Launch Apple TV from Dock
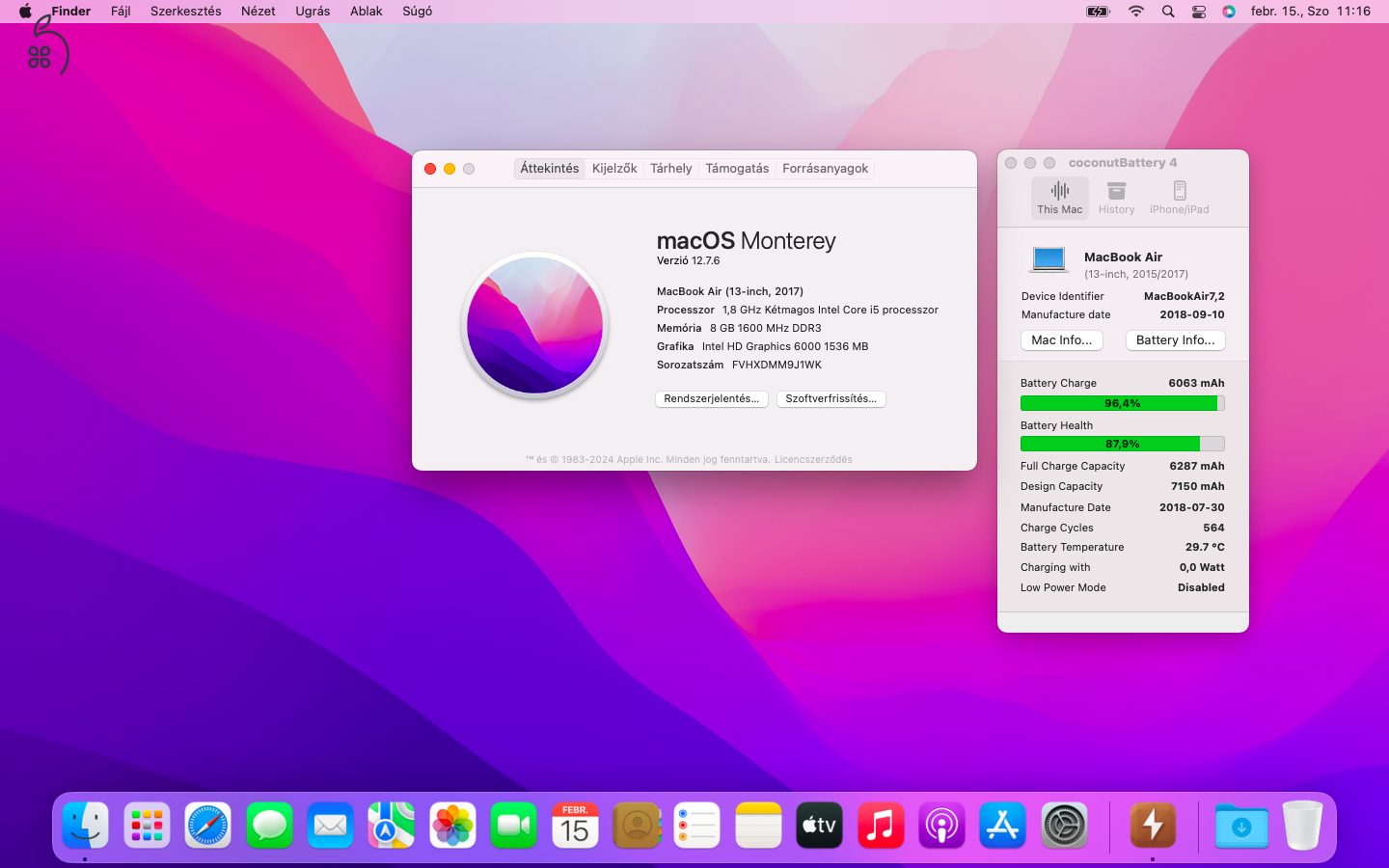1389x868 pixels. point(820,826)
